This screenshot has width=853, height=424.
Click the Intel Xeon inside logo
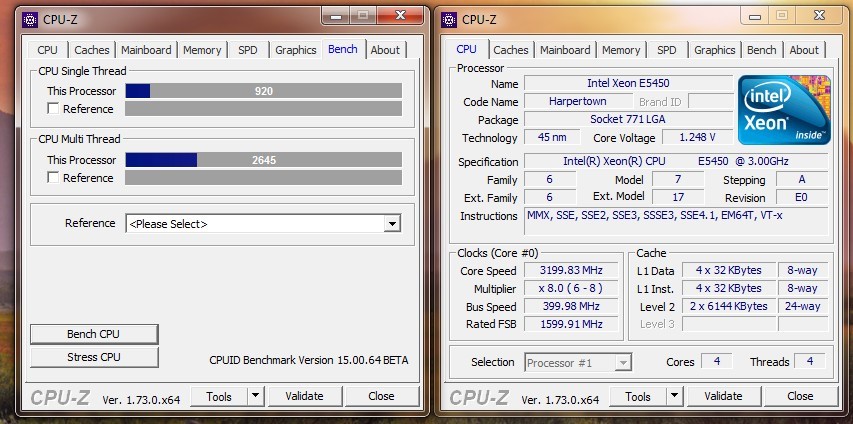[x=783, y=110]
